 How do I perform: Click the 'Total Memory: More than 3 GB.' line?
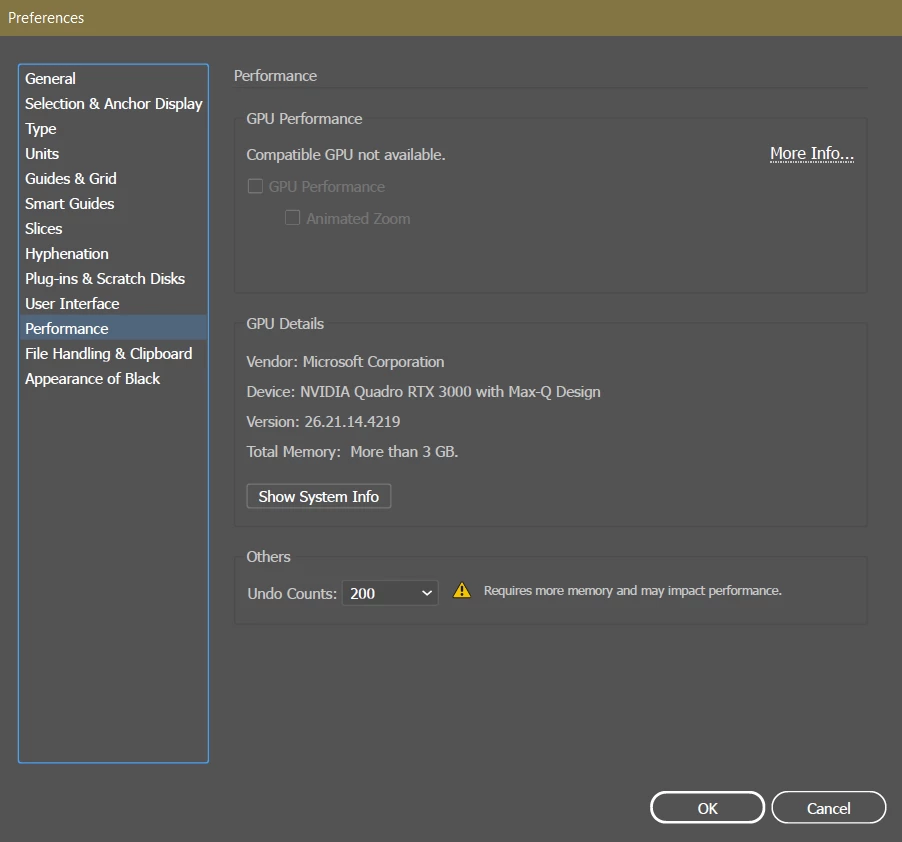(x=352, y=451)
